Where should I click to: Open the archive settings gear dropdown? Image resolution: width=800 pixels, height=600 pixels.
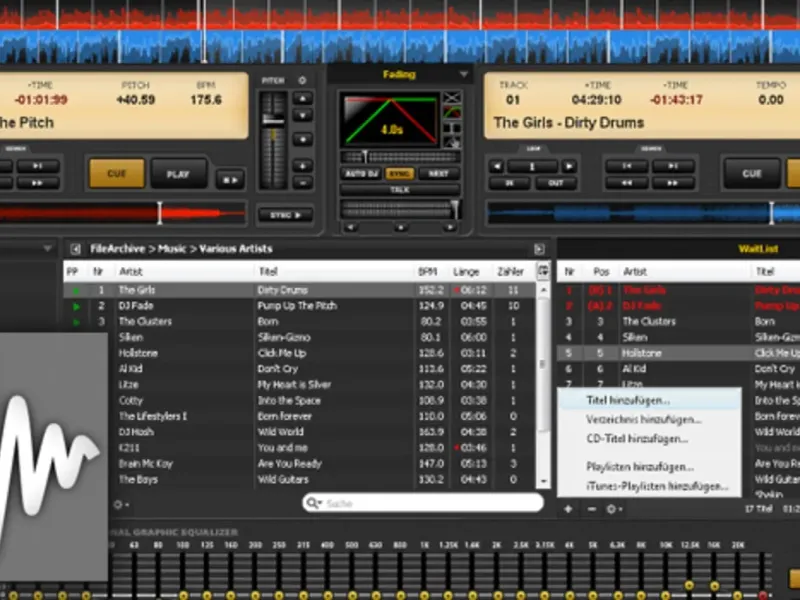point(121,505)
